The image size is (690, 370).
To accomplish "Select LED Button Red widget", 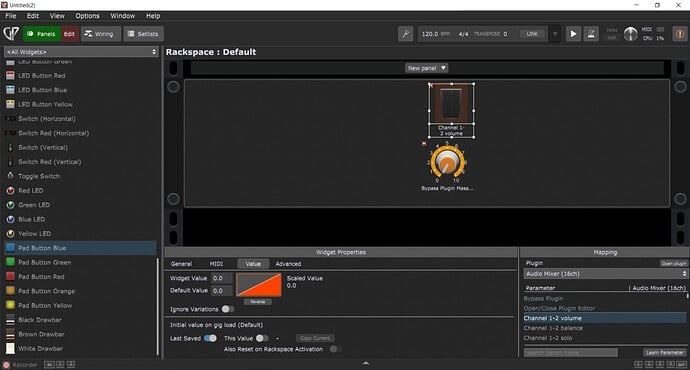I will tap(42, 76).
